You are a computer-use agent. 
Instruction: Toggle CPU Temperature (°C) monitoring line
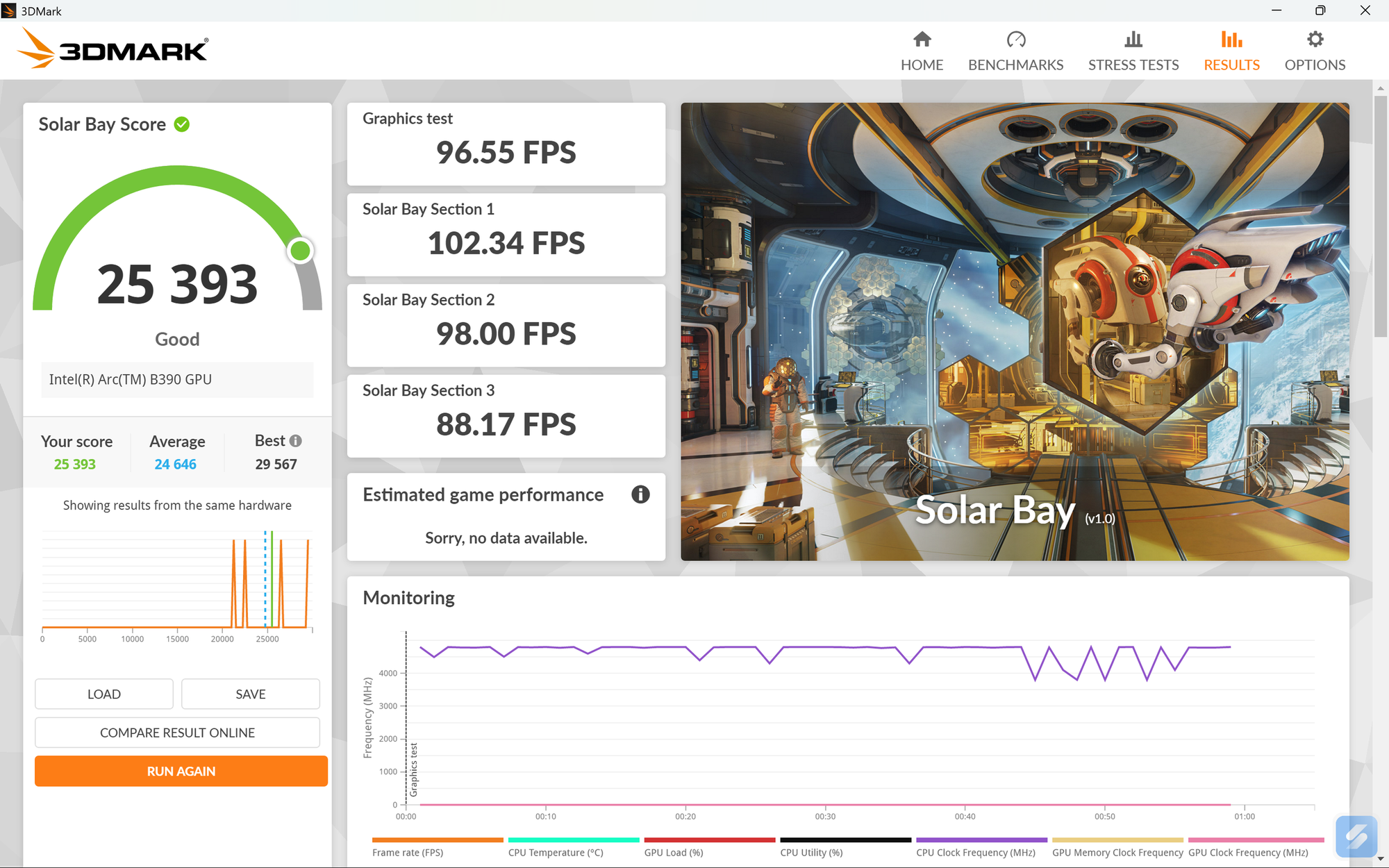pos(555,852)
